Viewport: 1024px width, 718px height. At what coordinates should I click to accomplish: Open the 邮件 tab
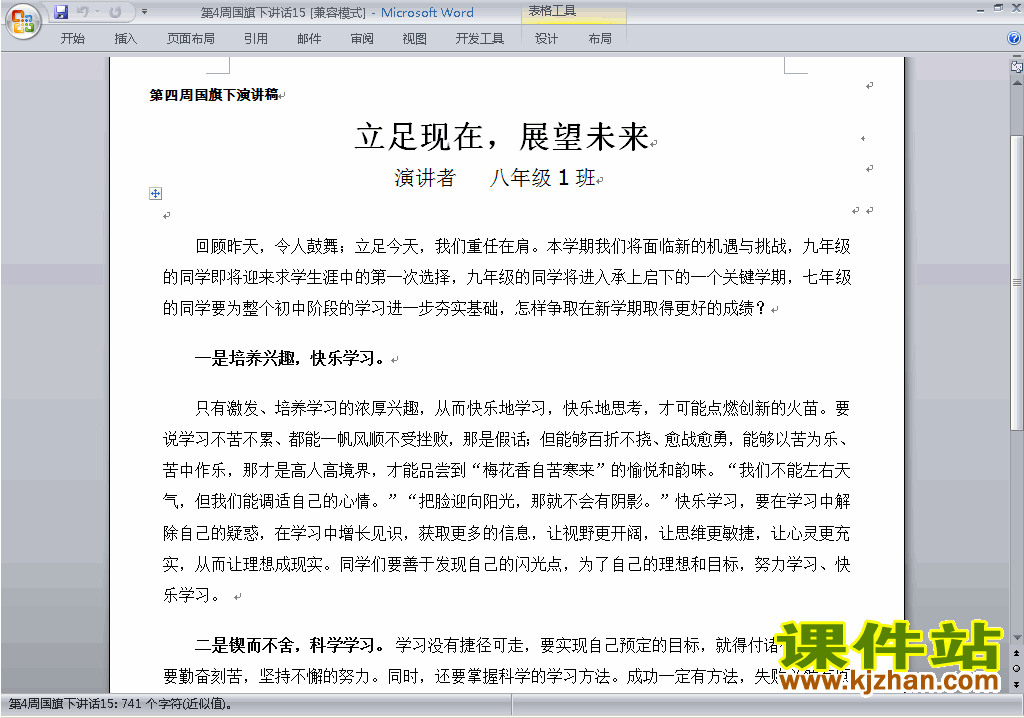[x=309, y=39]
